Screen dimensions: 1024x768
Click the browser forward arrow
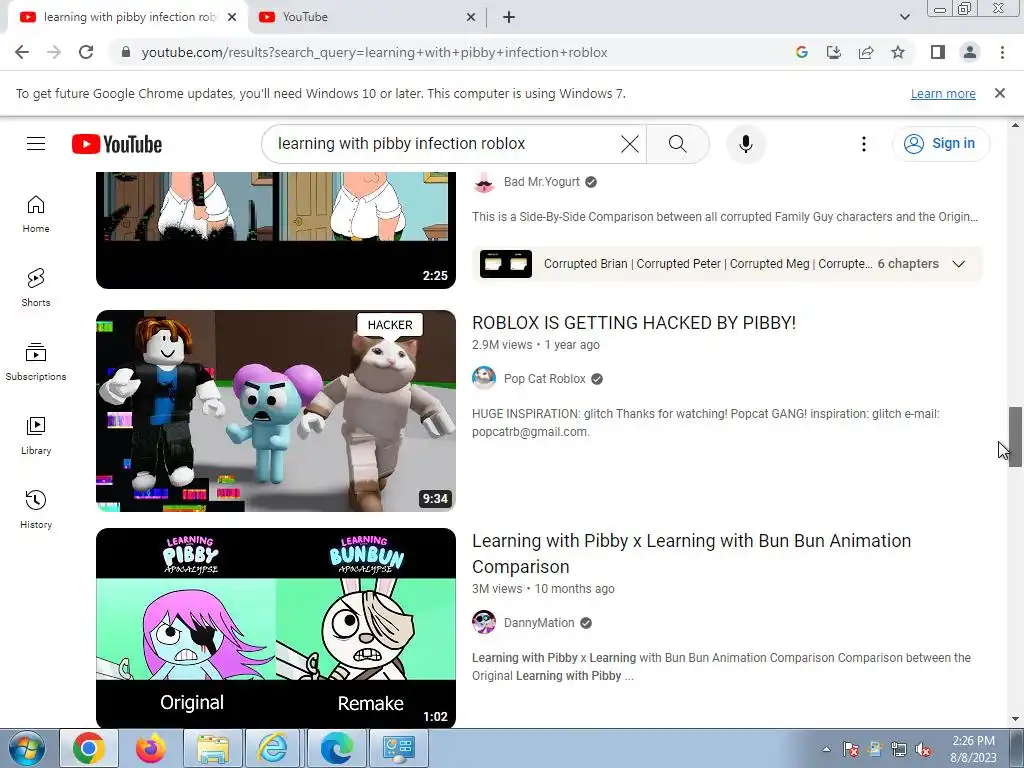click(54, 52)
